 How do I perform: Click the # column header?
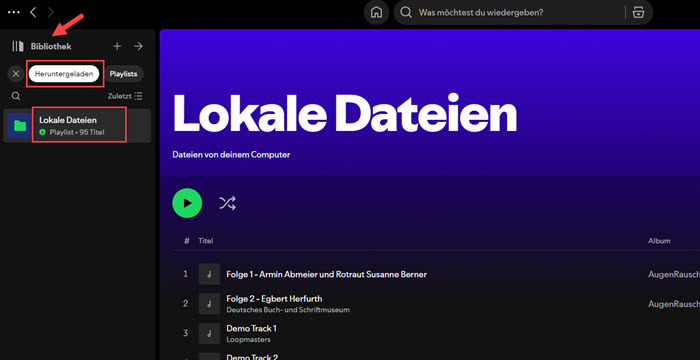[x=187, y=241]
